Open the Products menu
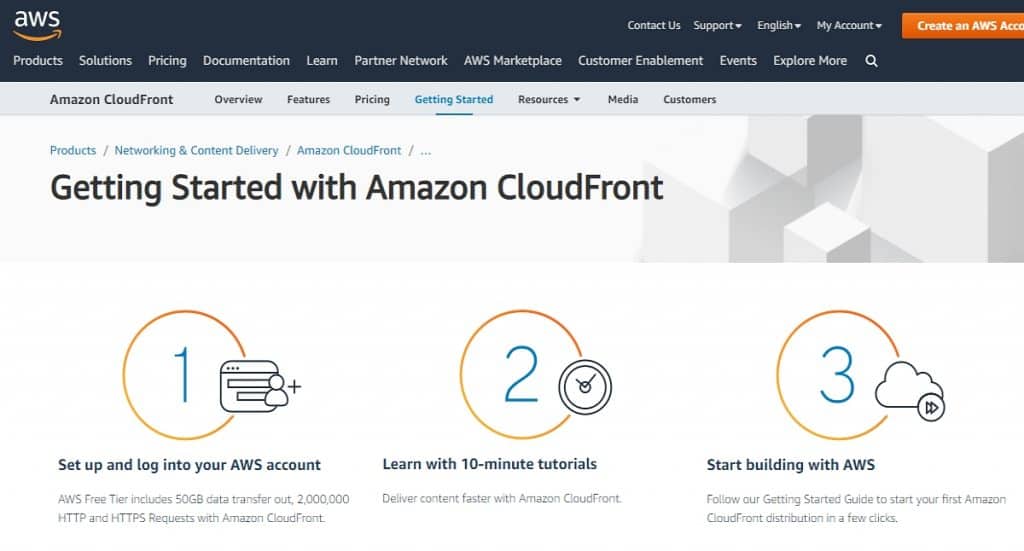 tap(38, 61)
